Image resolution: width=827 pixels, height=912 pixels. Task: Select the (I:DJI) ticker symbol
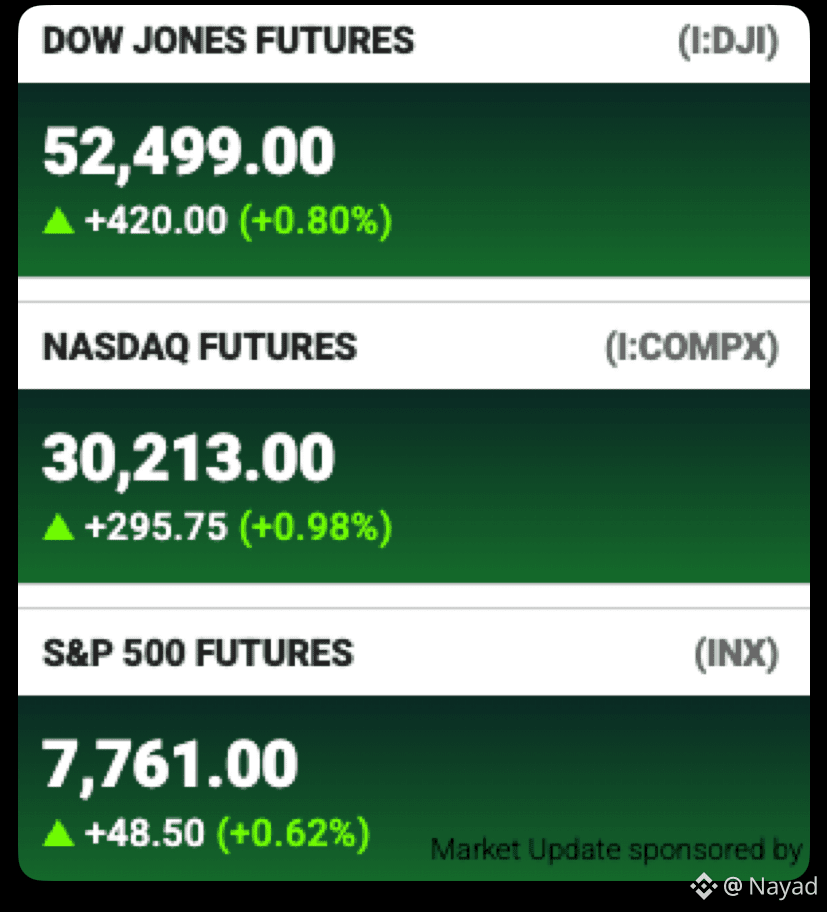tap(728, 42)
